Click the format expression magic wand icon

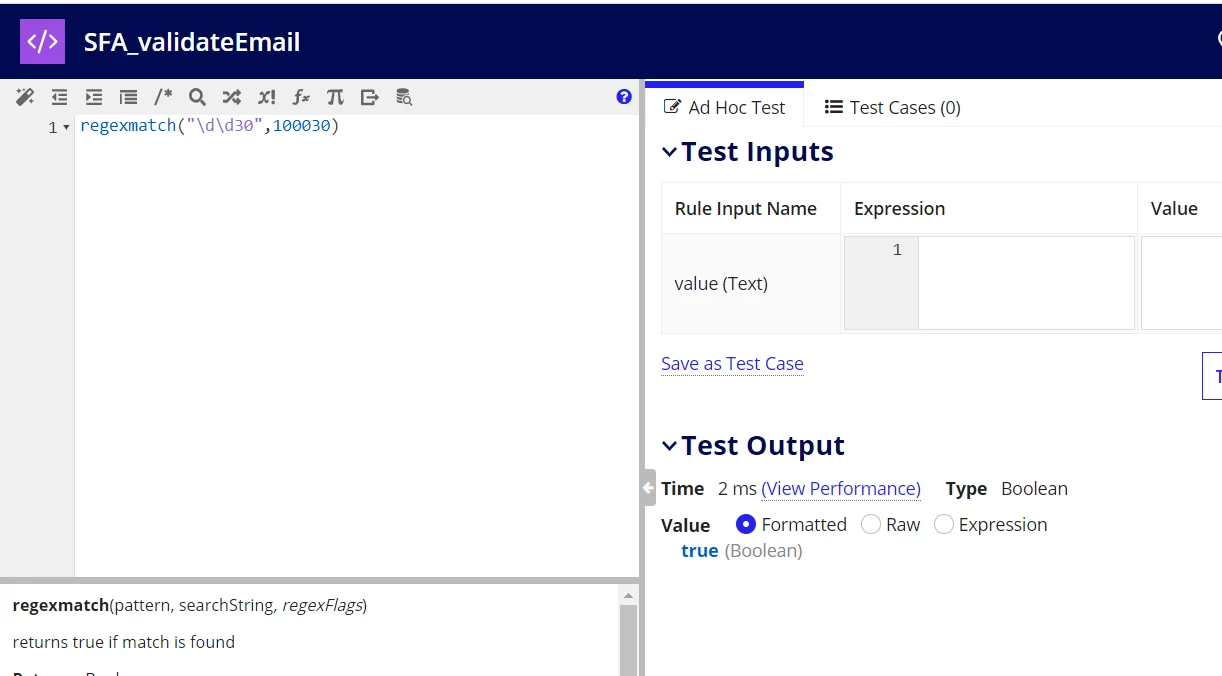point(25,97)
